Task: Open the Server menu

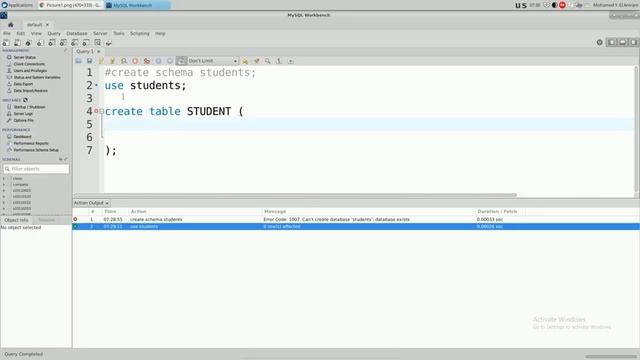Action: [100, 33]
